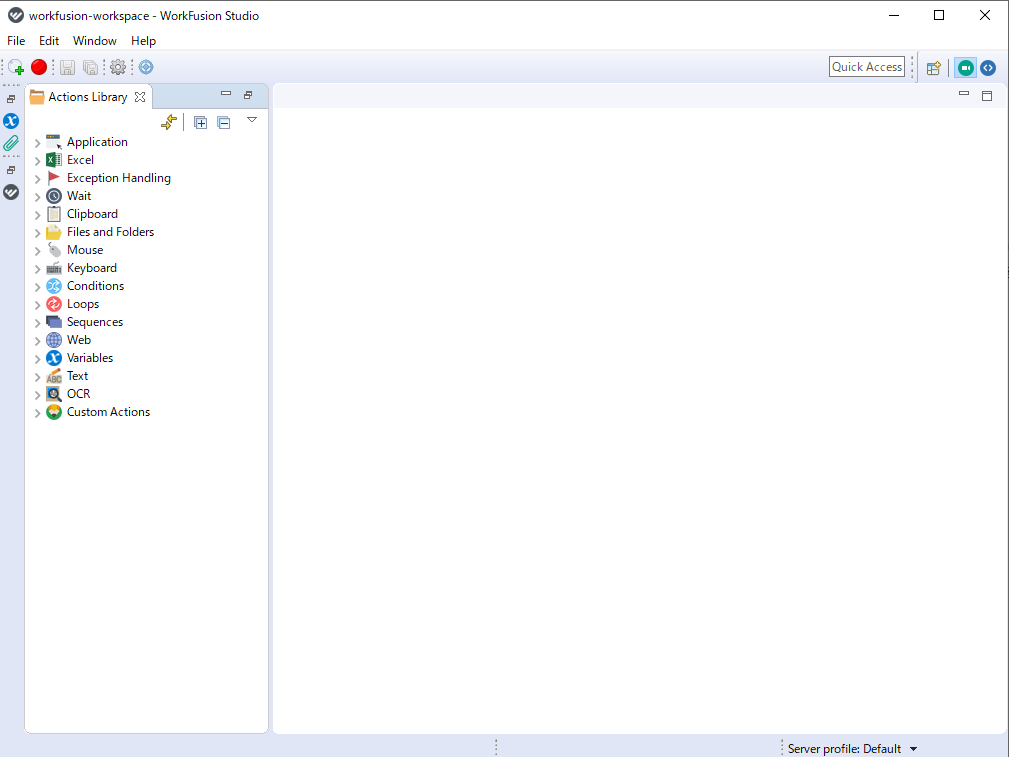The height and width of the screenshot is (757, 1009).
Task: Click the Save All icon in toolbar
Action: pos(91,67)
